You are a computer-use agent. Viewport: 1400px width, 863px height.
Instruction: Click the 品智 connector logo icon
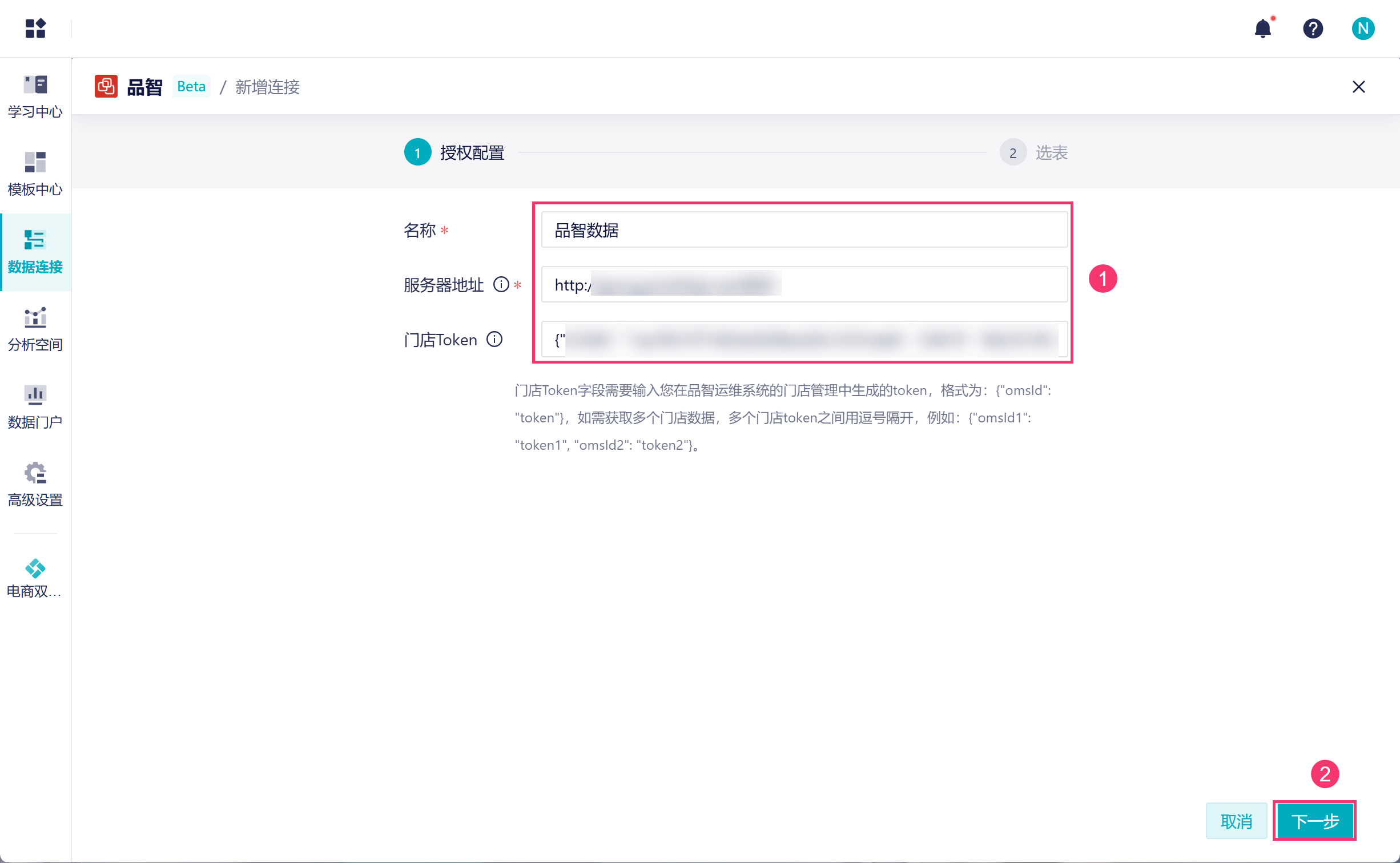pyautogui.click(x=106, y=87)
